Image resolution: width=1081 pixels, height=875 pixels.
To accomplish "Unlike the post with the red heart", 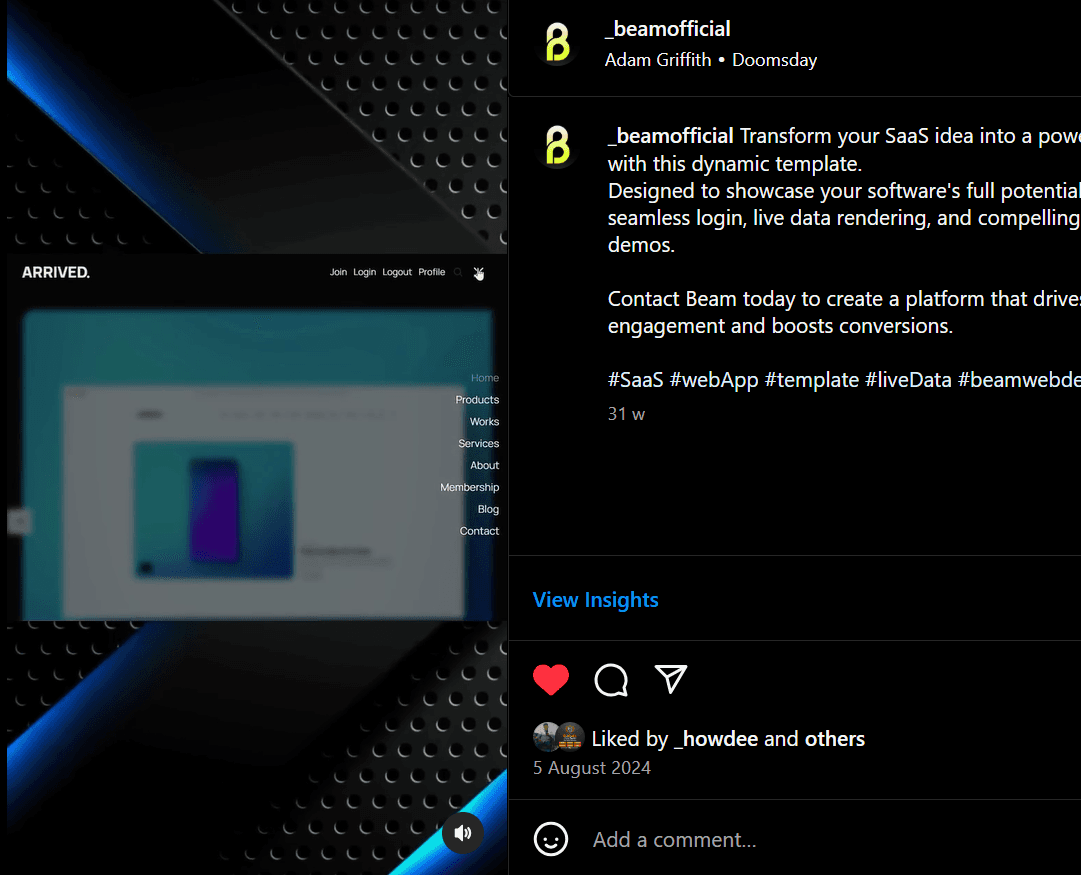I will coord(551,680).
